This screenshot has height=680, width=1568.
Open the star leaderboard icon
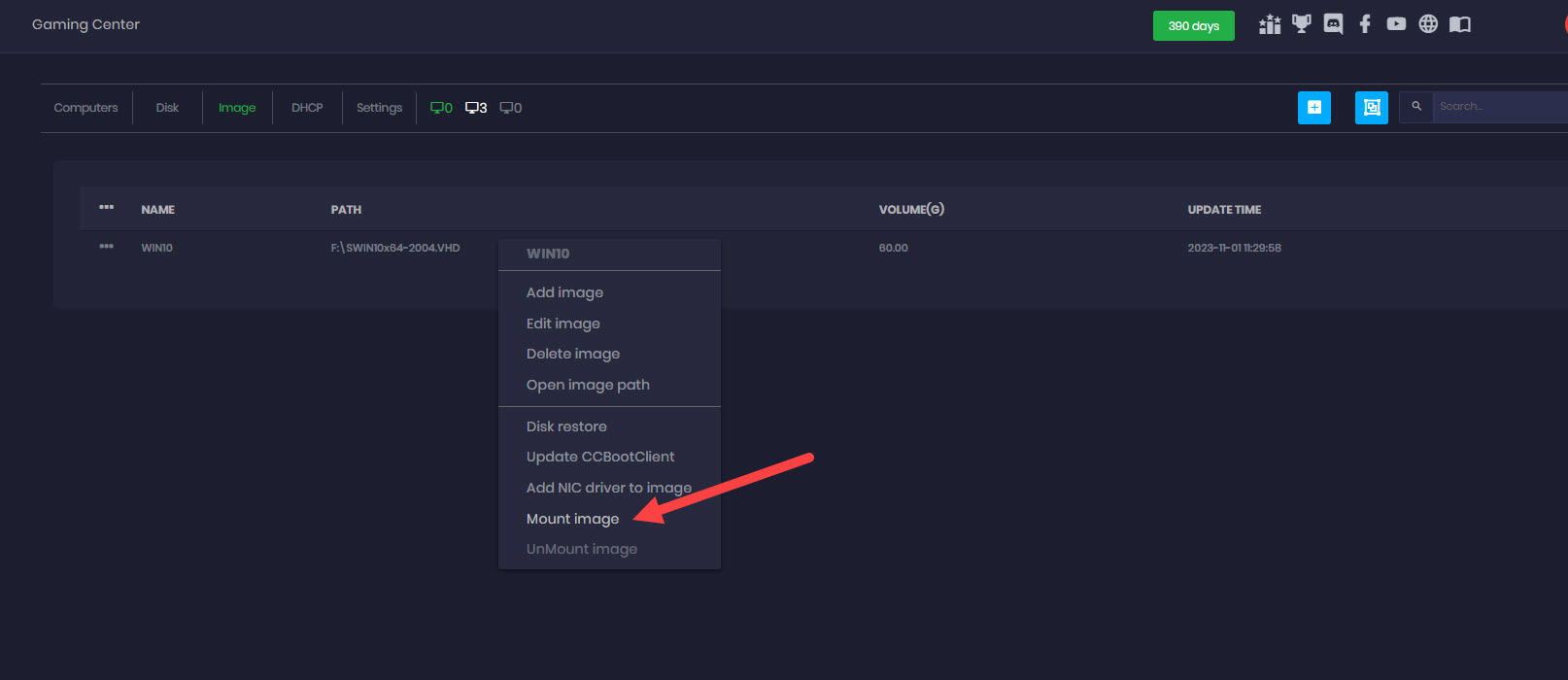click(x=1270, y=24)
